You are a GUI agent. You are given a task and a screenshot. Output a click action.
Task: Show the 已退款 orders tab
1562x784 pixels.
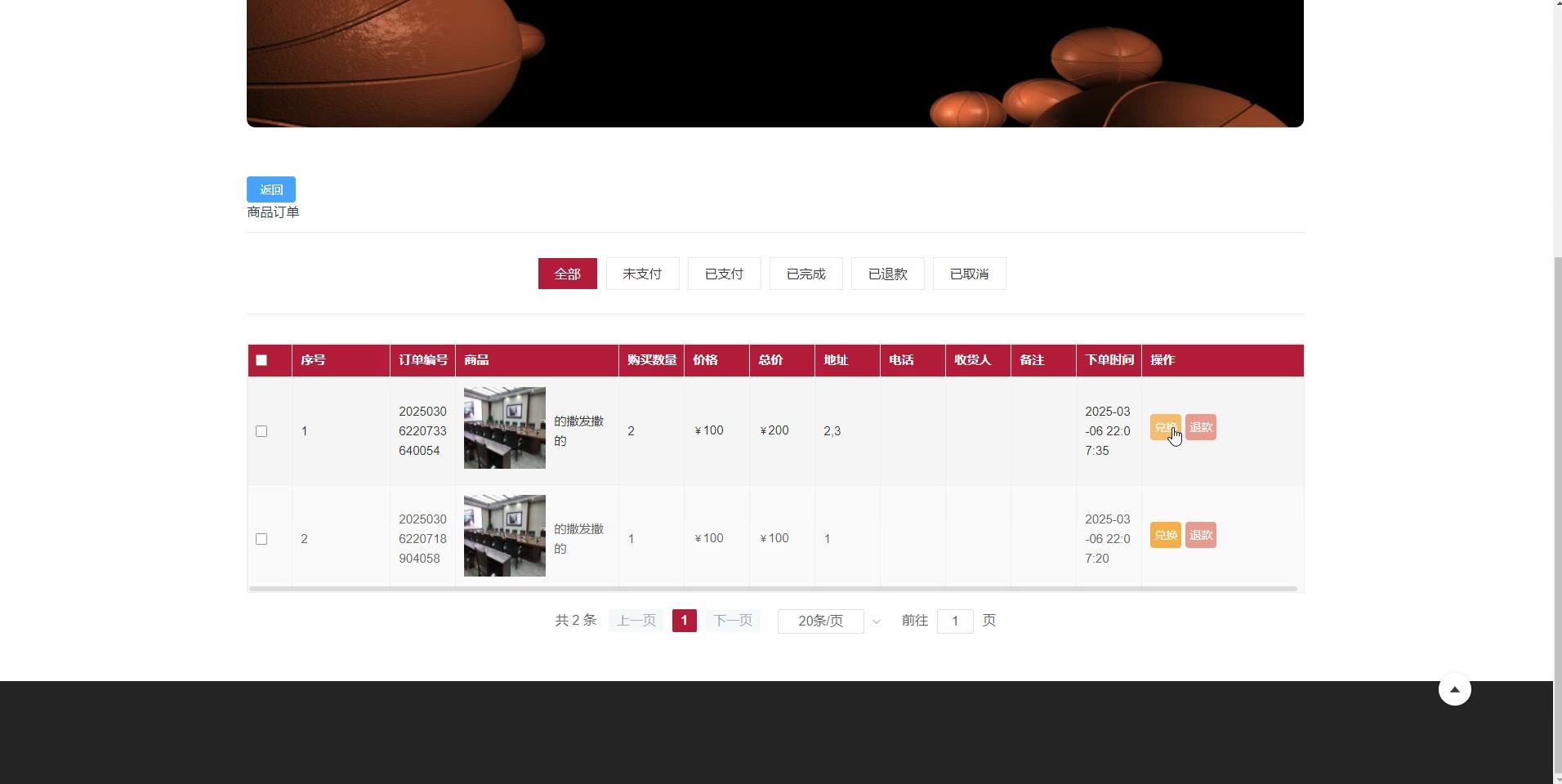click(x=887, y=274)
